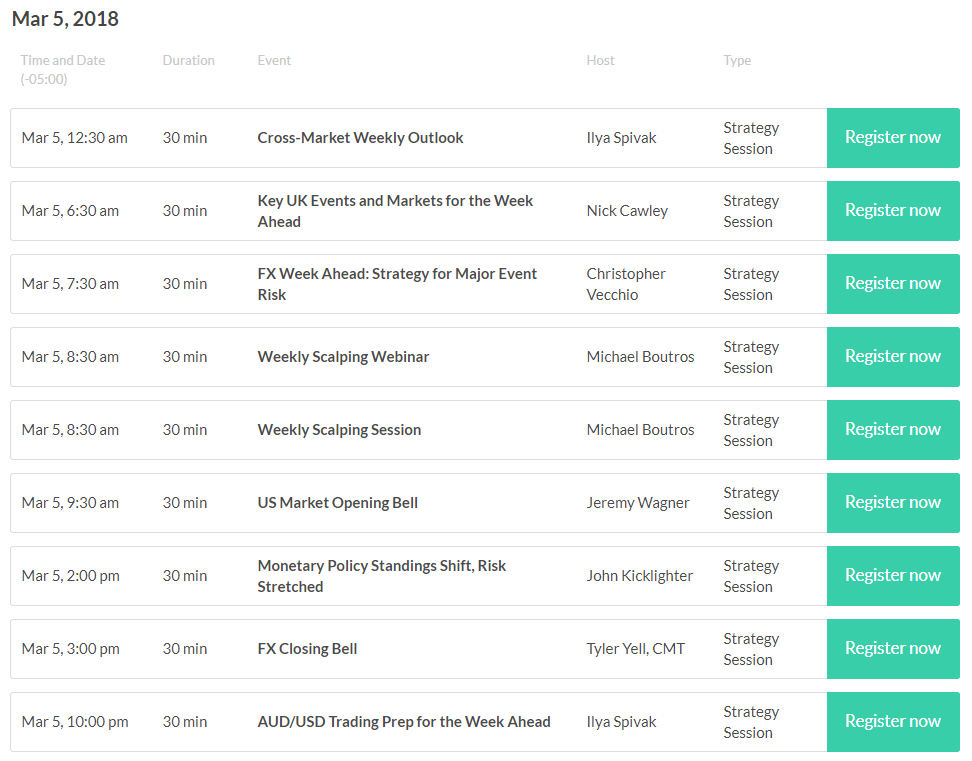972x761 pixels.
Task: Click the Time and Date column header
Action: (x=63, y=69)
